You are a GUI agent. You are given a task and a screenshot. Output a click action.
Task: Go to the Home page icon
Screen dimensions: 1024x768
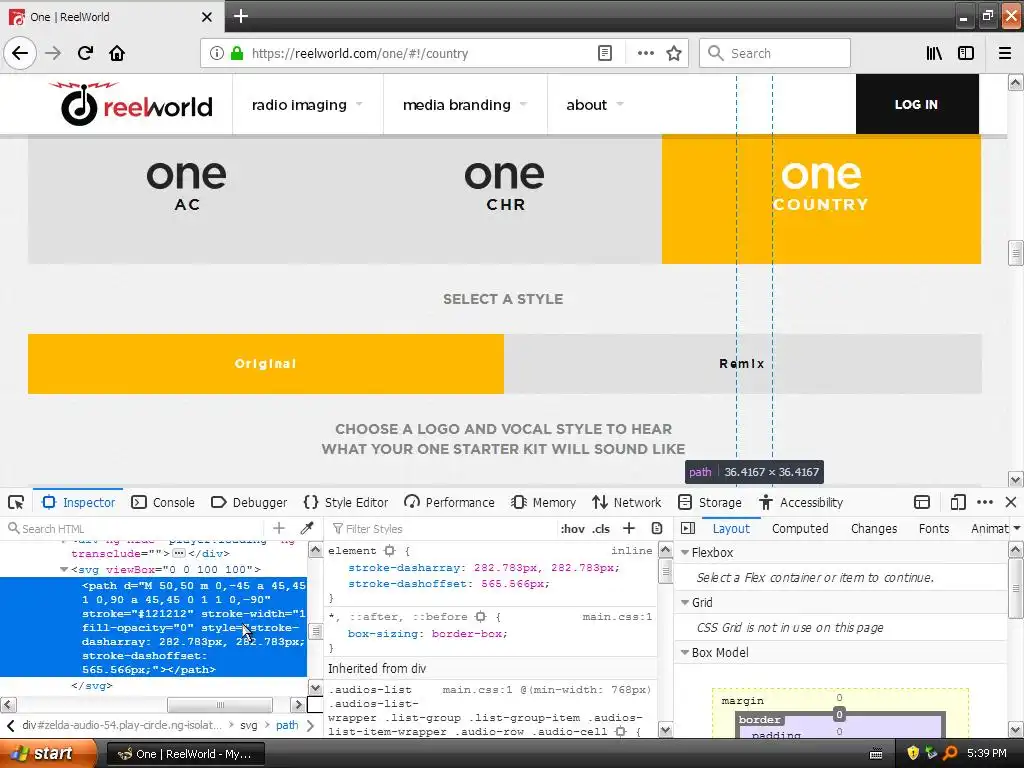point(117,53)
